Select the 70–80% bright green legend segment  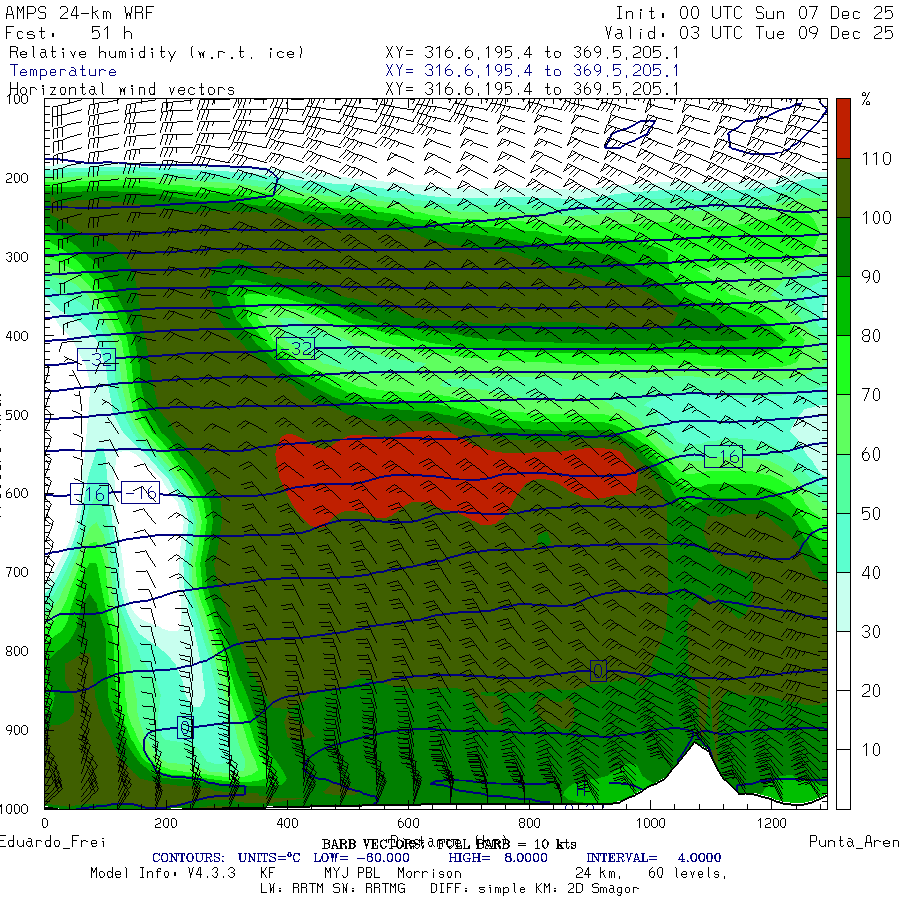pos(843,365)
